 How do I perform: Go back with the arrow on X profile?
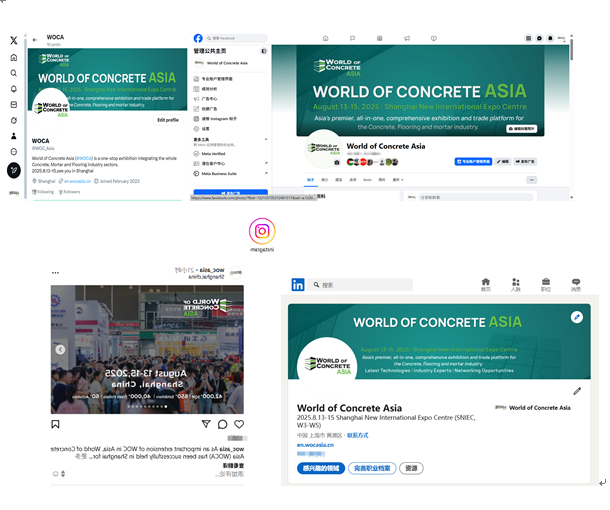35,40
